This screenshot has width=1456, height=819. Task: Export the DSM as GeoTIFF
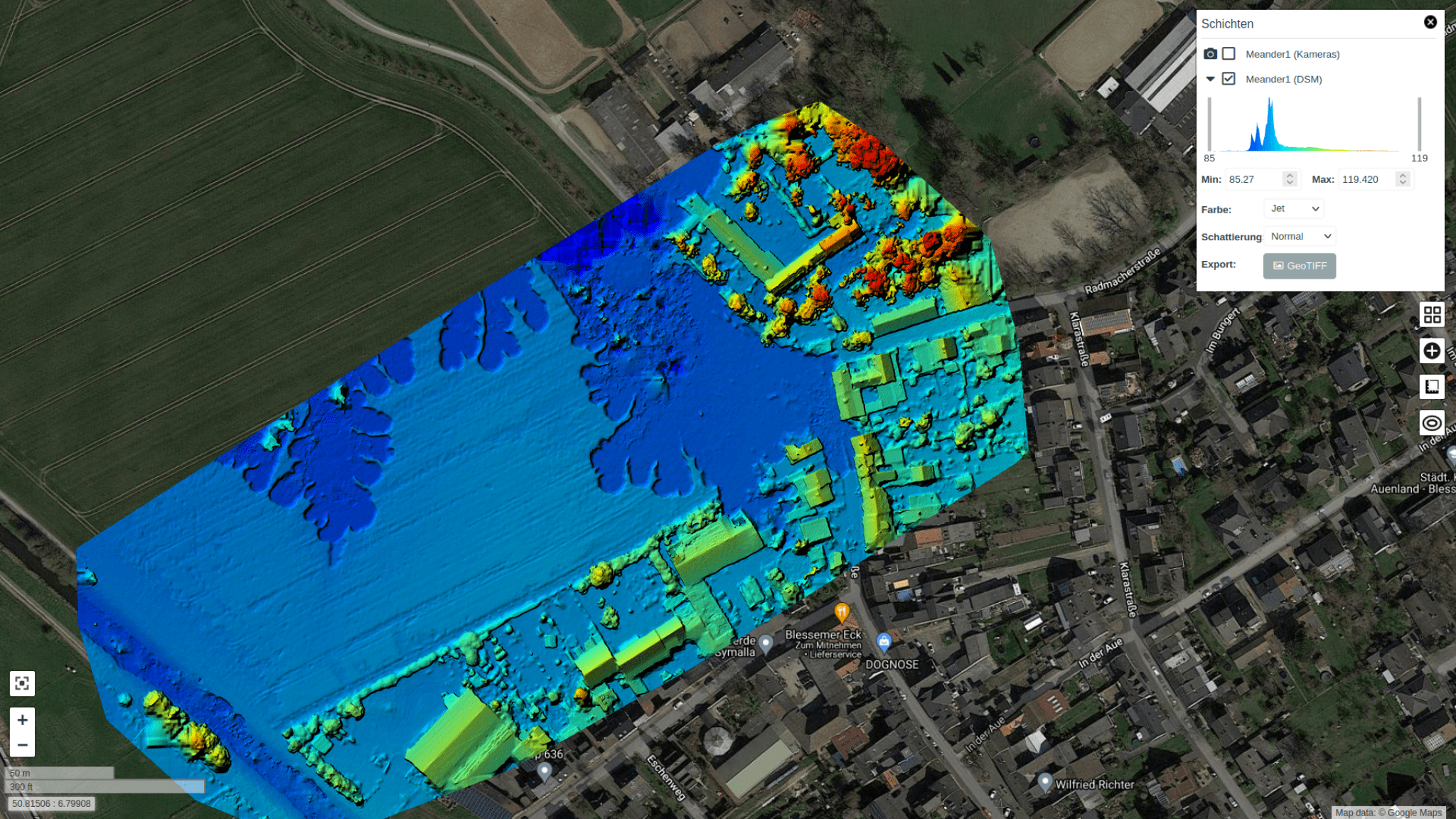1299,266
